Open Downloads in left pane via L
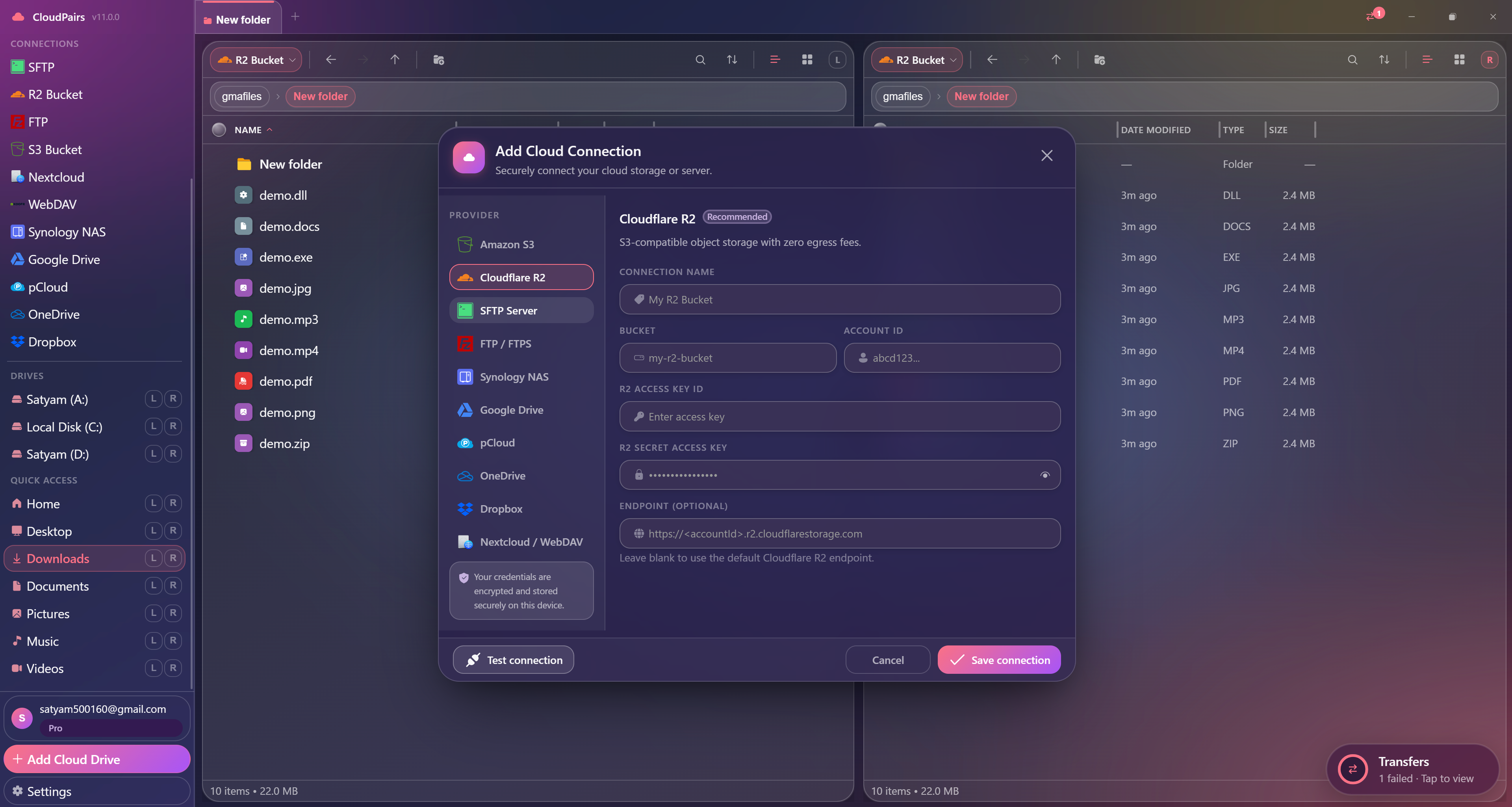This screenshot has width=1512, height=807. (x=154, y=559)
